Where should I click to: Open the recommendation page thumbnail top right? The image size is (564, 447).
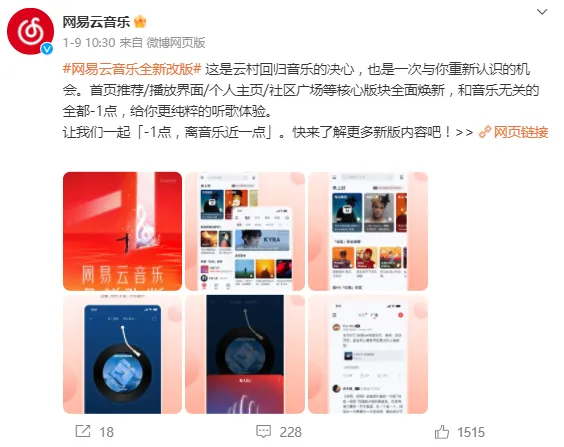[x=368, y=231]
